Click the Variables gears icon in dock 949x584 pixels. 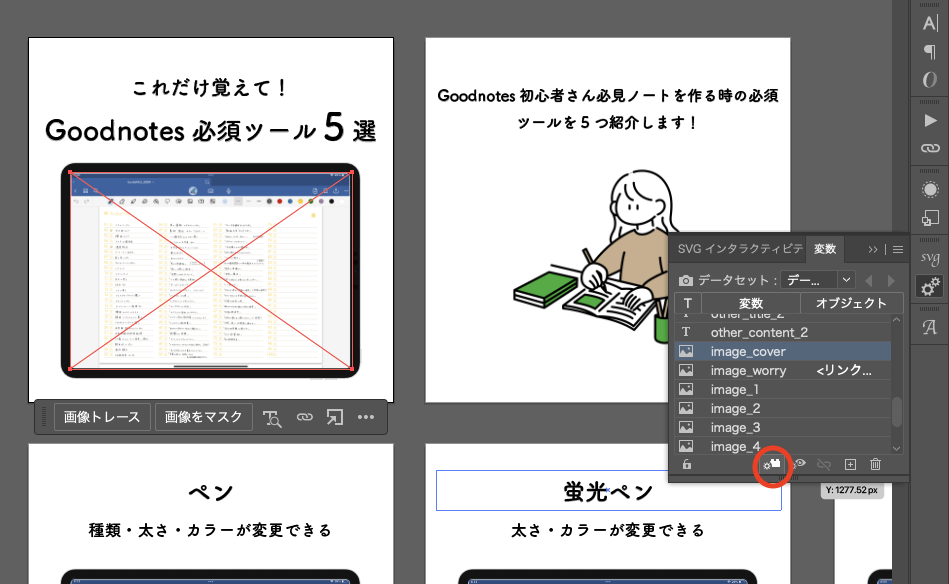click(930, 286)
